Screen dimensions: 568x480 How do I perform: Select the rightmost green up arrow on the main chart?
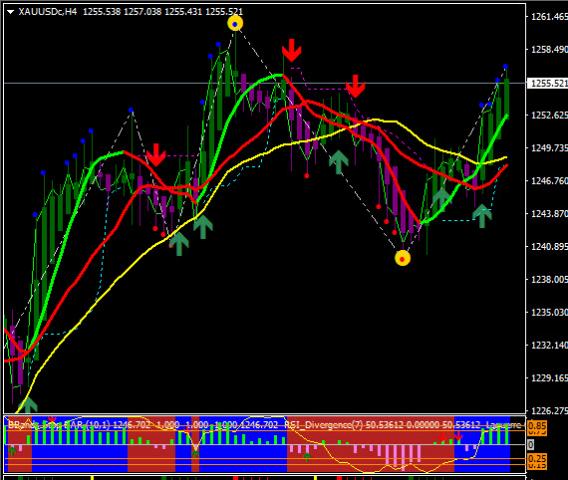pyautogui.click(x=482, y=216)
